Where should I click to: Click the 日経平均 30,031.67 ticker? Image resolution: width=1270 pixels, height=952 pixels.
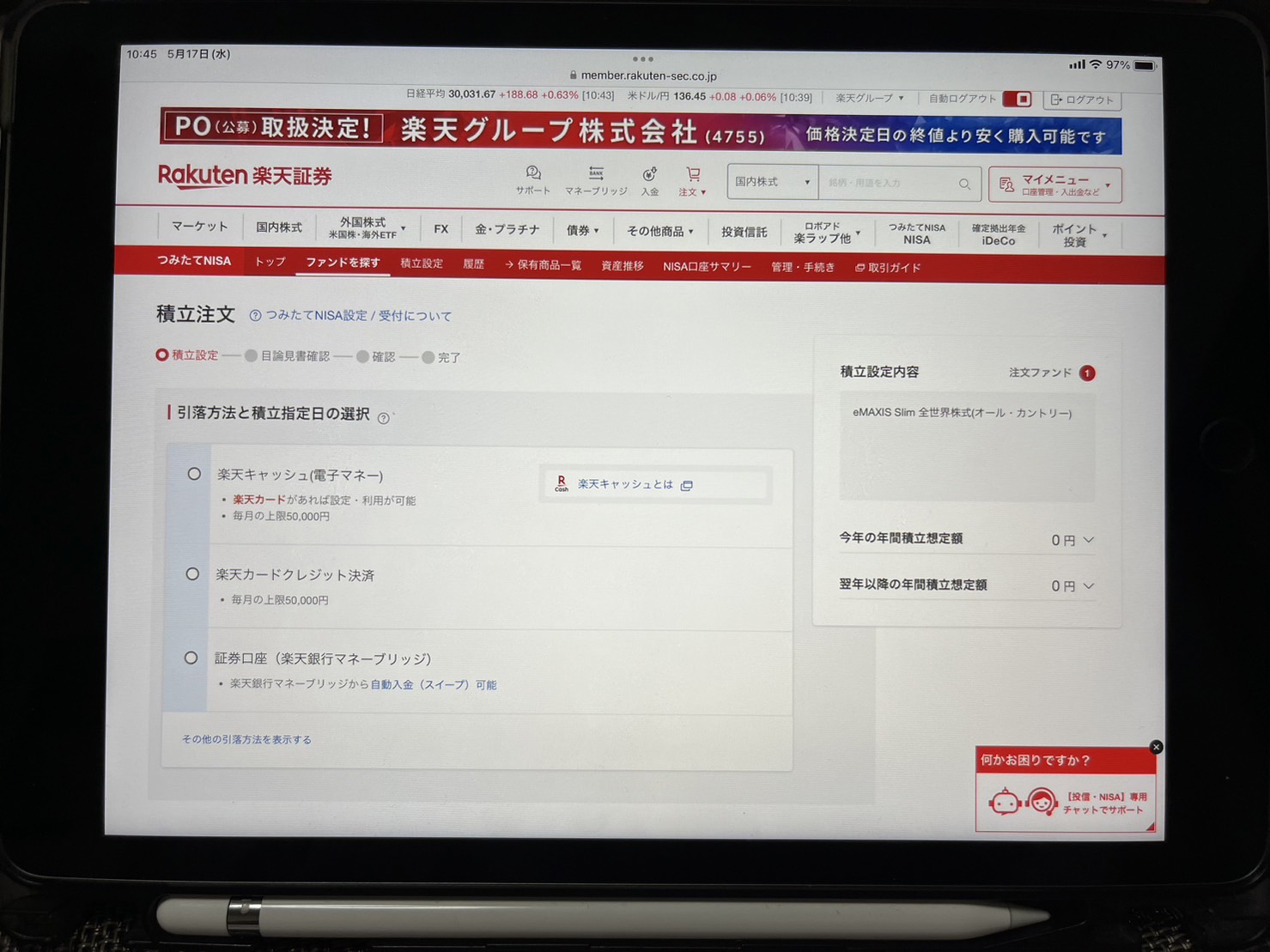tap(510, 94)
